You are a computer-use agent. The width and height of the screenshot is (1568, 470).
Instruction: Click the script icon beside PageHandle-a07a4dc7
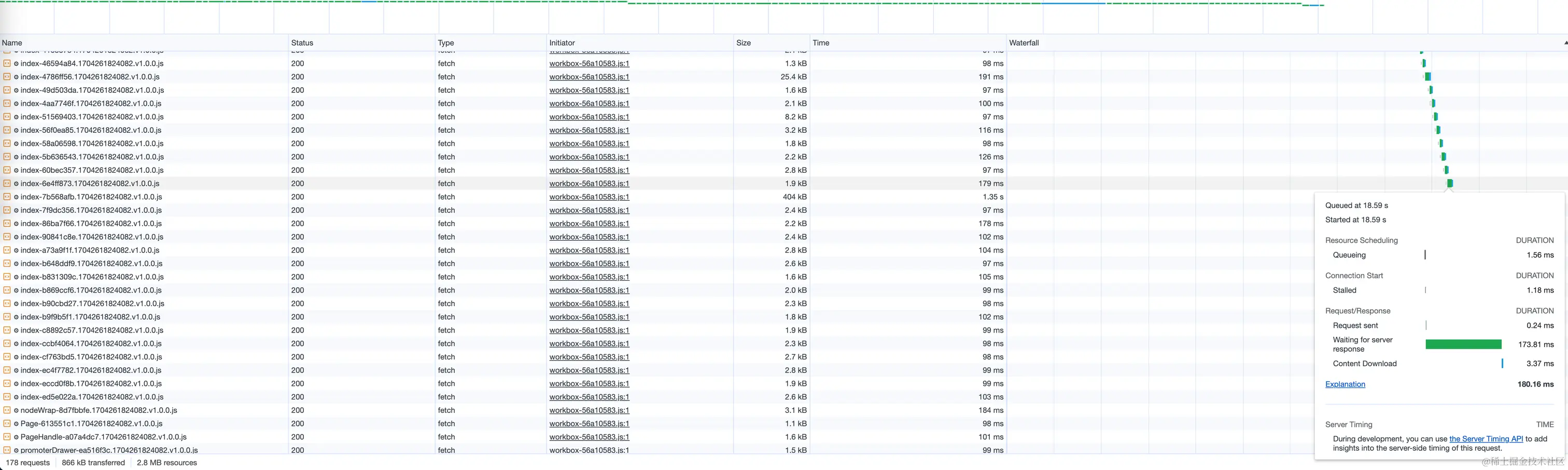coord(7,437)
